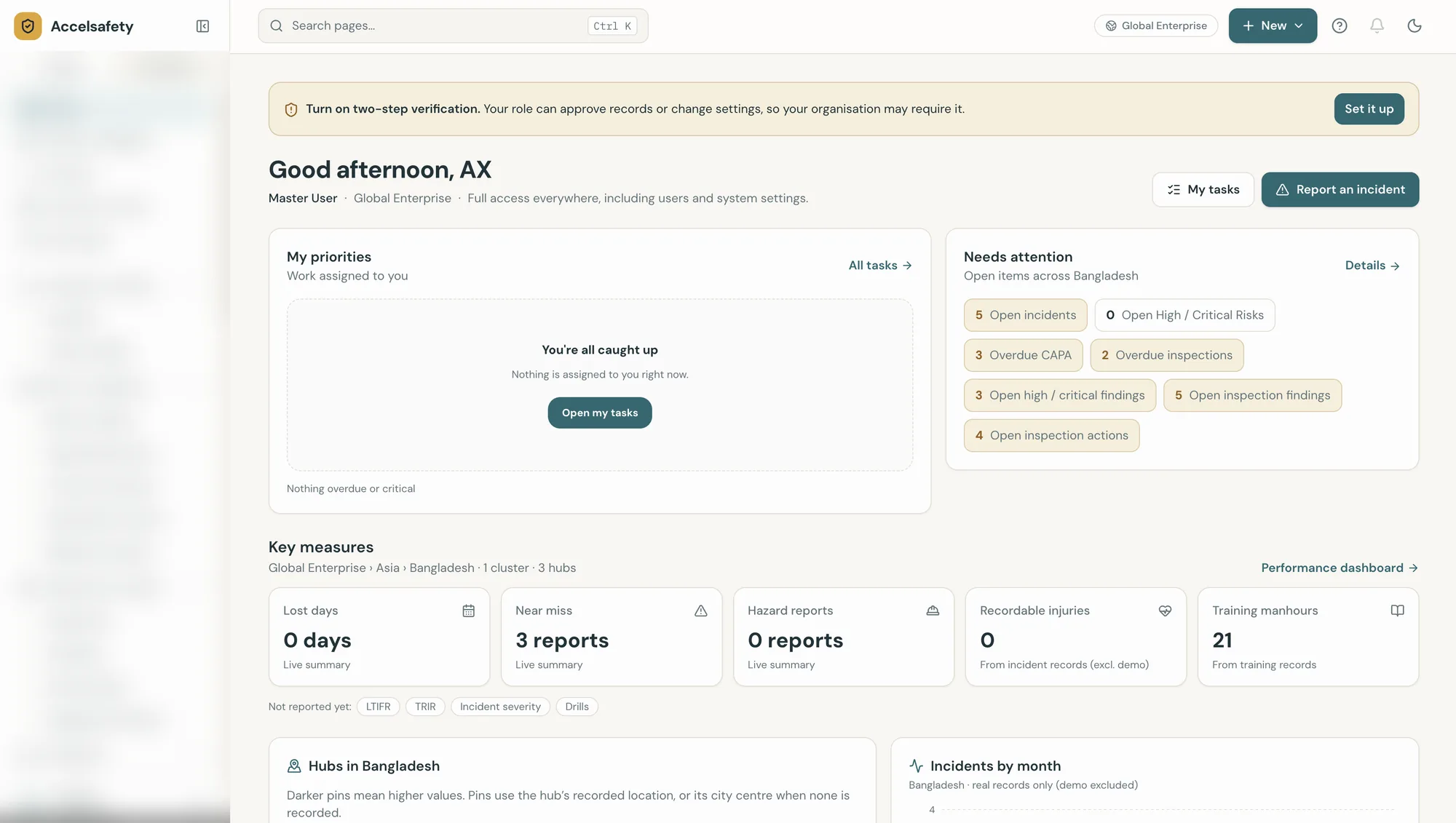Select the 3 Overdue CAPA chip
Viewport: 1456px width, 823px height.
click(x=1023, y=355)
